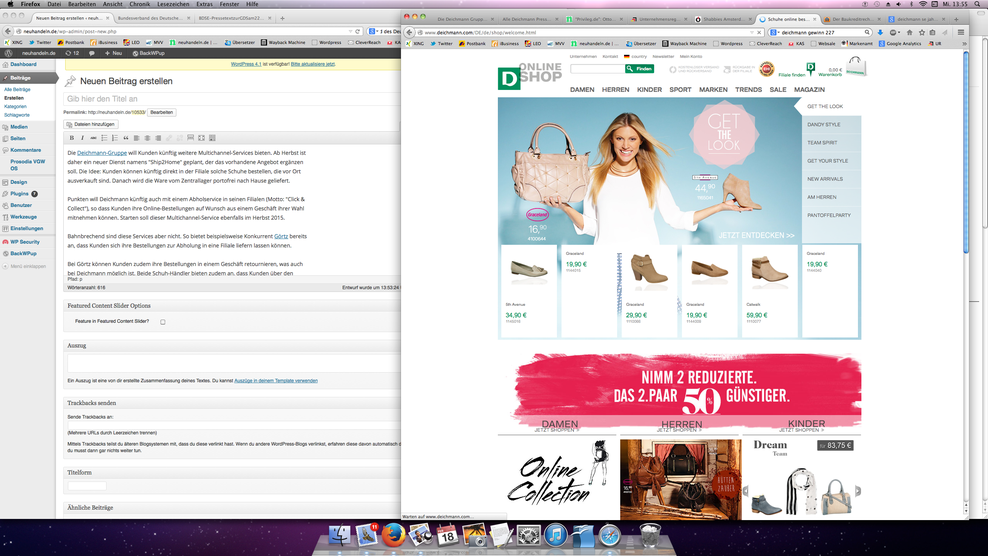Open Deichmann Warenkorb shopping bag
The image size is (988, 556).
click(856, 66)
